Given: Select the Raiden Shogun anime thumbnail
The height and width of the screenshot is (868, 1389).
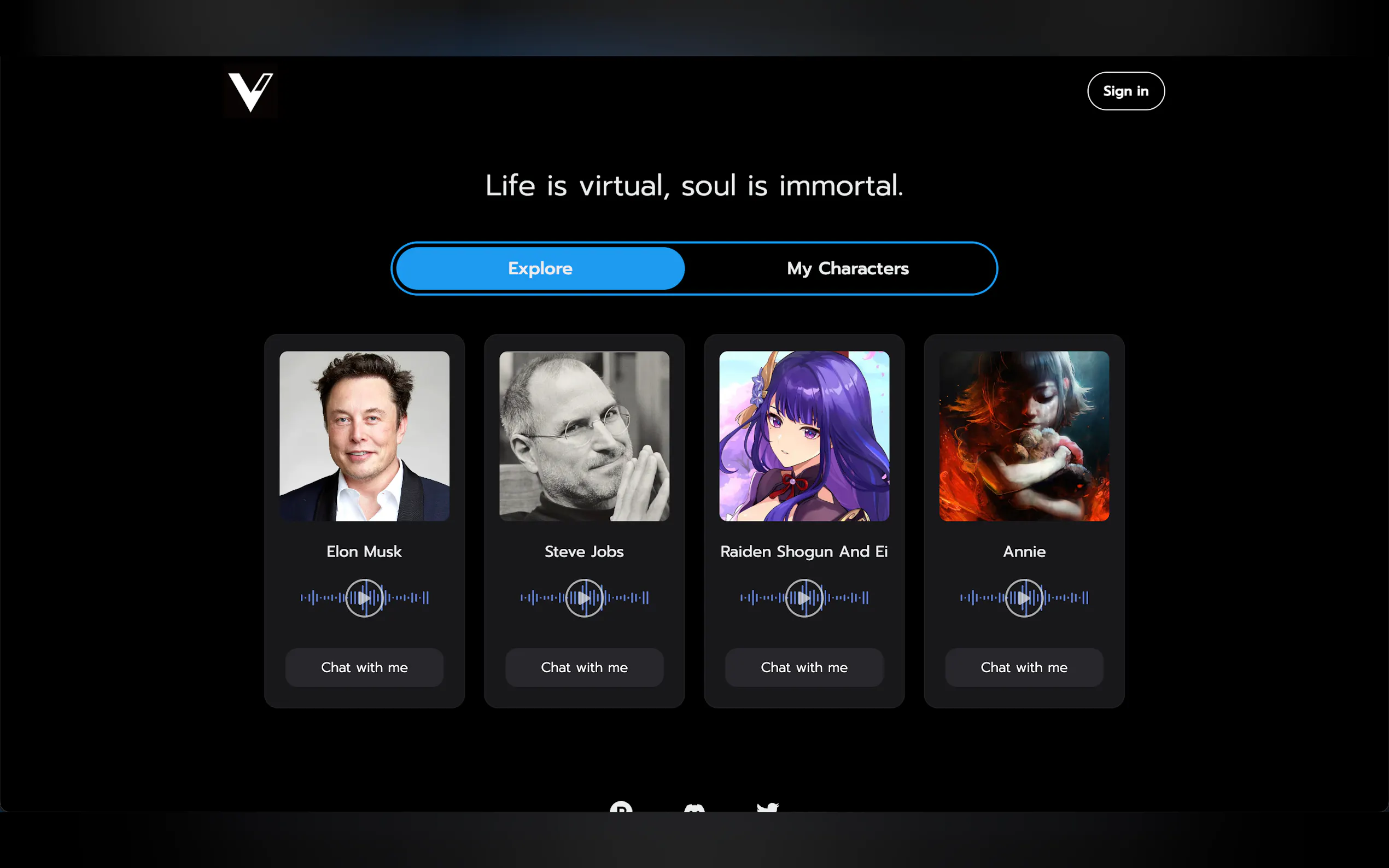Looking at the screenshot, I should pyautogui.click(x=804, y=436).
